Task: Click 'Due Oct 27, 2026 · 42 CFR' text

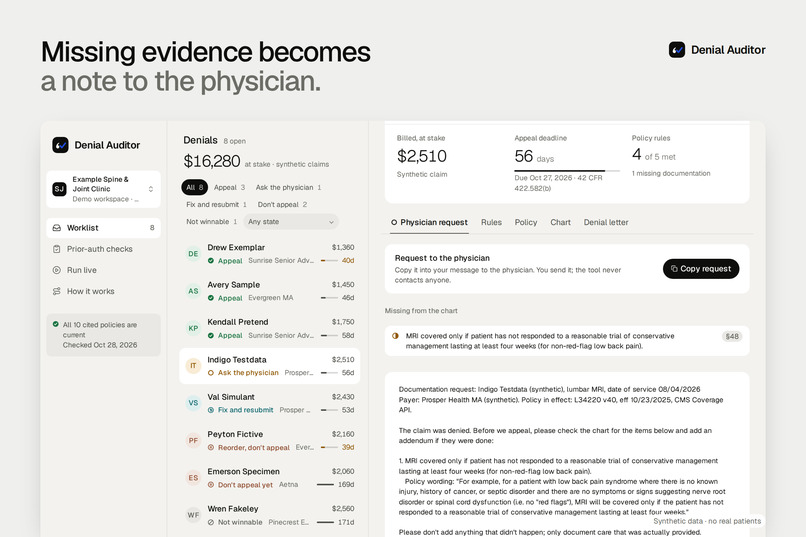Action: pyautogui.click(x=558, y=178)
